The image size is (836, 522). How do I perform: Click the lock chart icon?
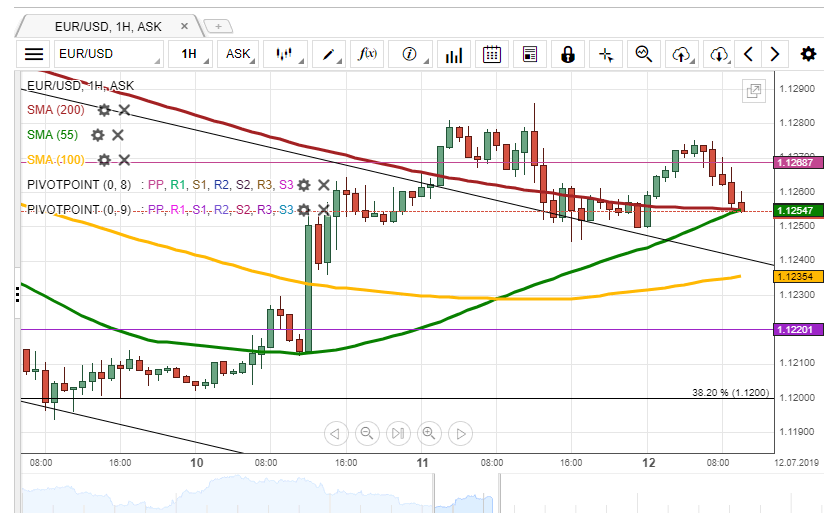pos(568,54)
